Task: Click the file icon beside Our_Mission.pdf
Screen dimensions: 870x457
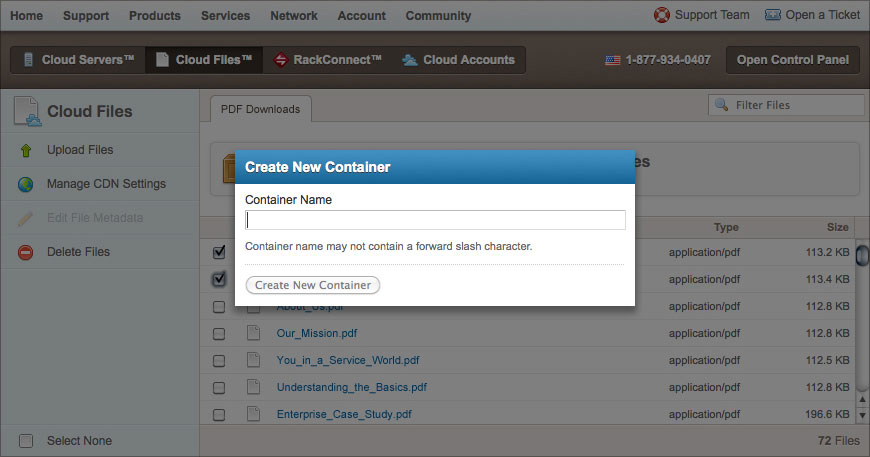Action: [x=254, y=333]
